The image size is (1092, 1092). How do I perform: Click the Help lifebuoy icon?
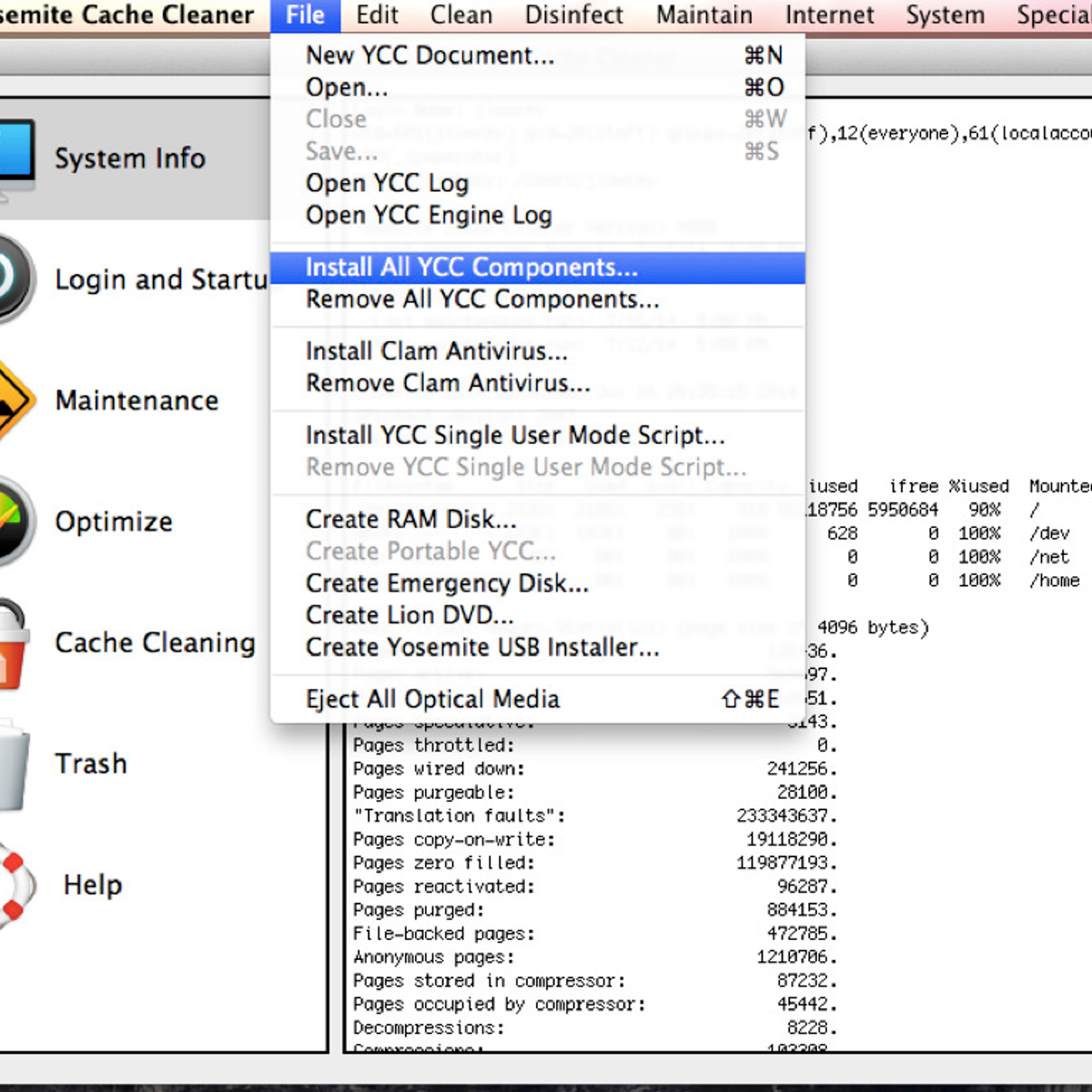[x=16, y=885]
